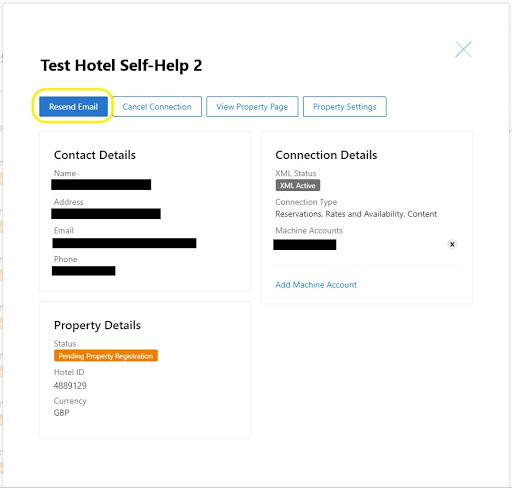Click the redacted Address value
The image size is (512, 490).
click(106, 214)
